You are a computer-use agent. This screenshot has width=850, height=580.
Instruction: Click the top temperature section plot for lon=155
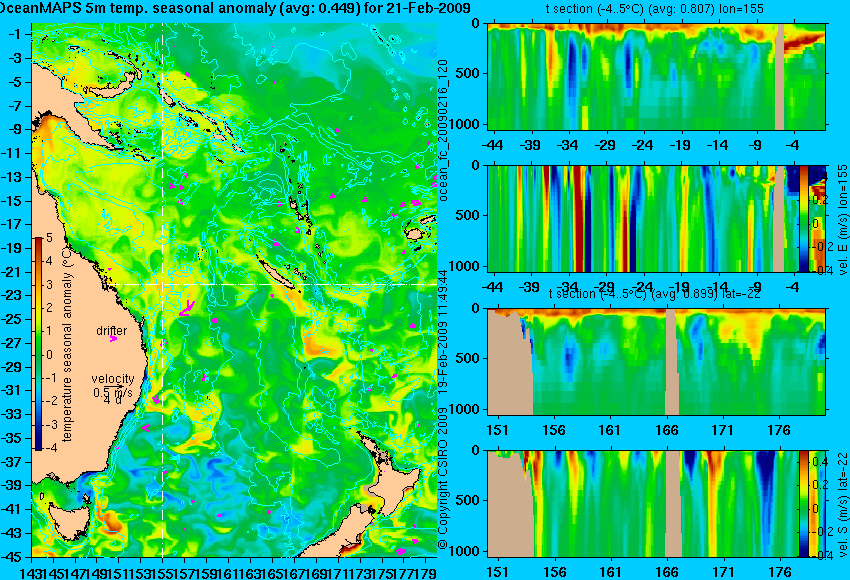656,76
